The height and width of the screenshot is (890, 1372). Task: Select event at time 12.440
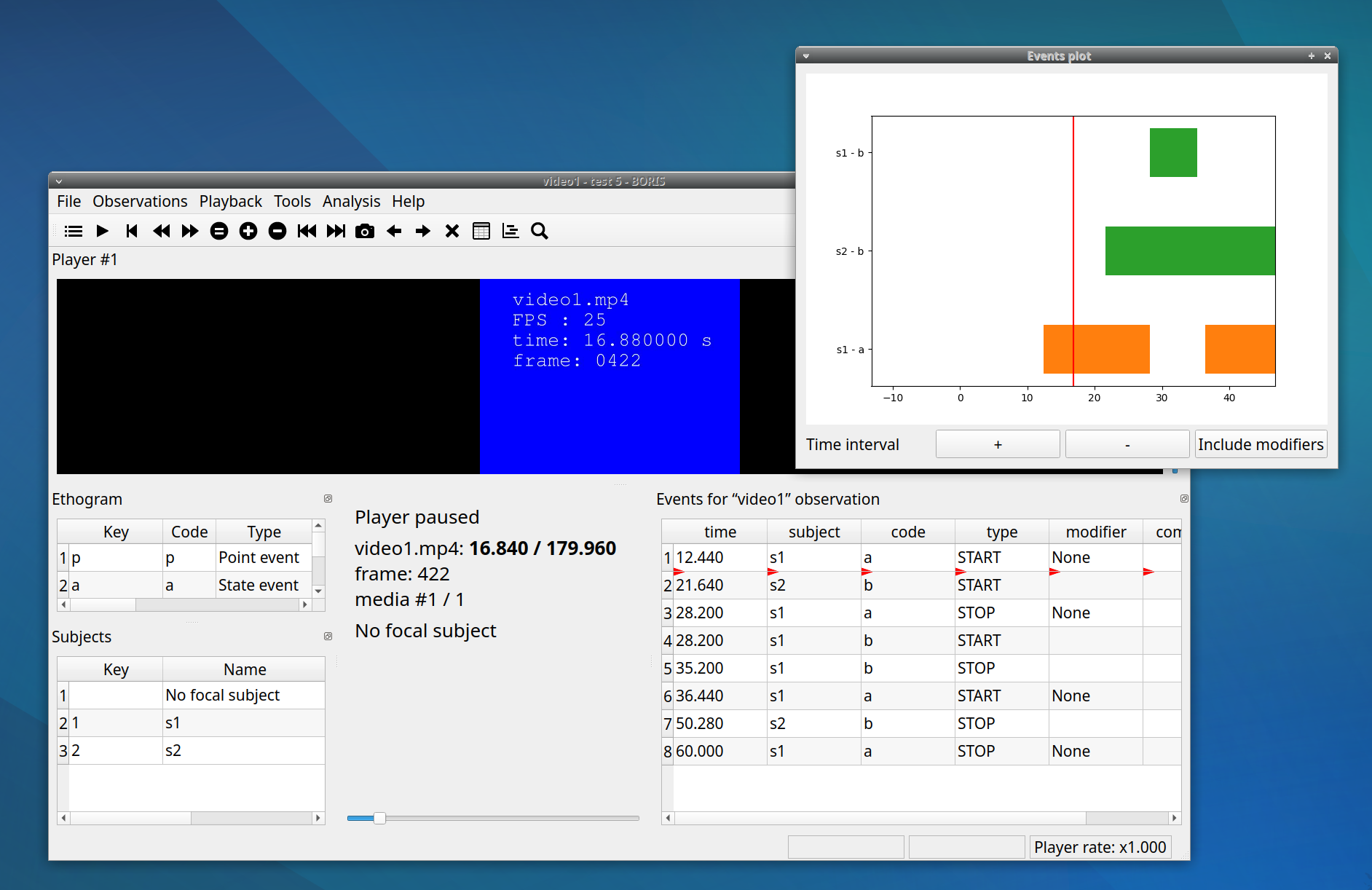pyautogui.click(x=921, y=558)
